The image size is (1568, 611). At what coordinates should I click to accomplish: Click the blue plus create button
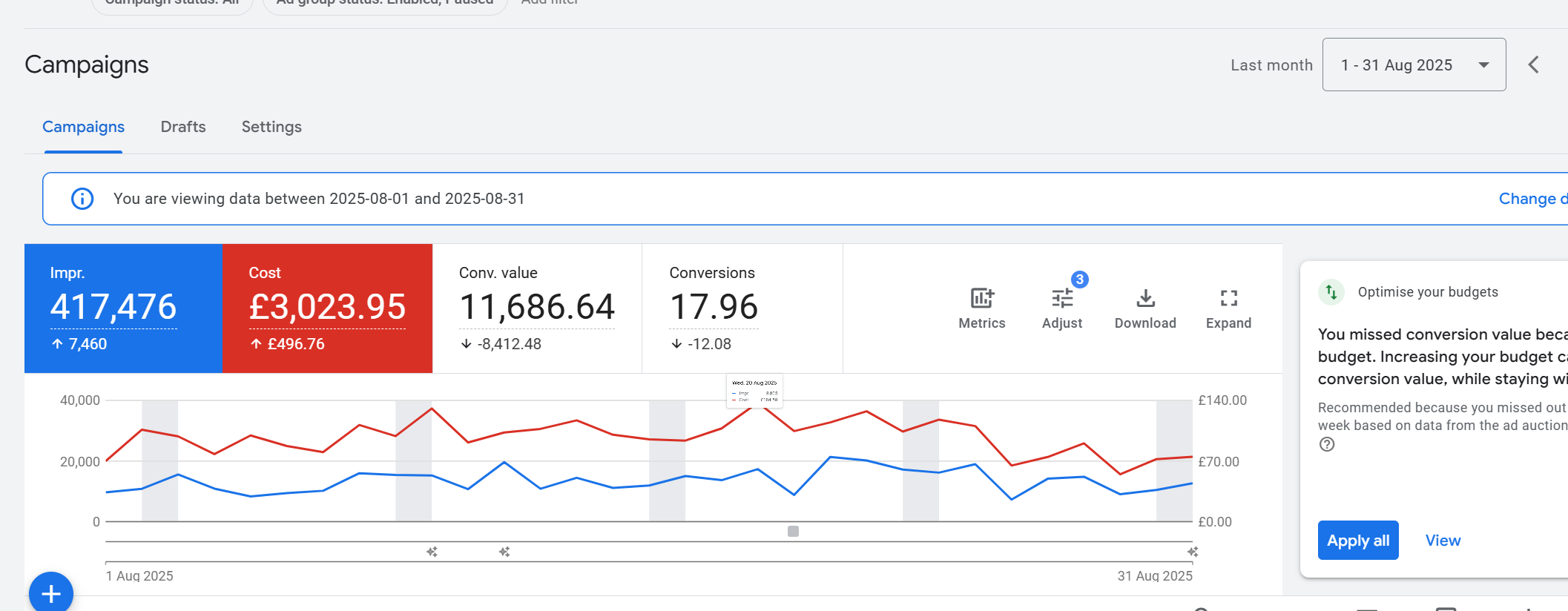point(50,593)
